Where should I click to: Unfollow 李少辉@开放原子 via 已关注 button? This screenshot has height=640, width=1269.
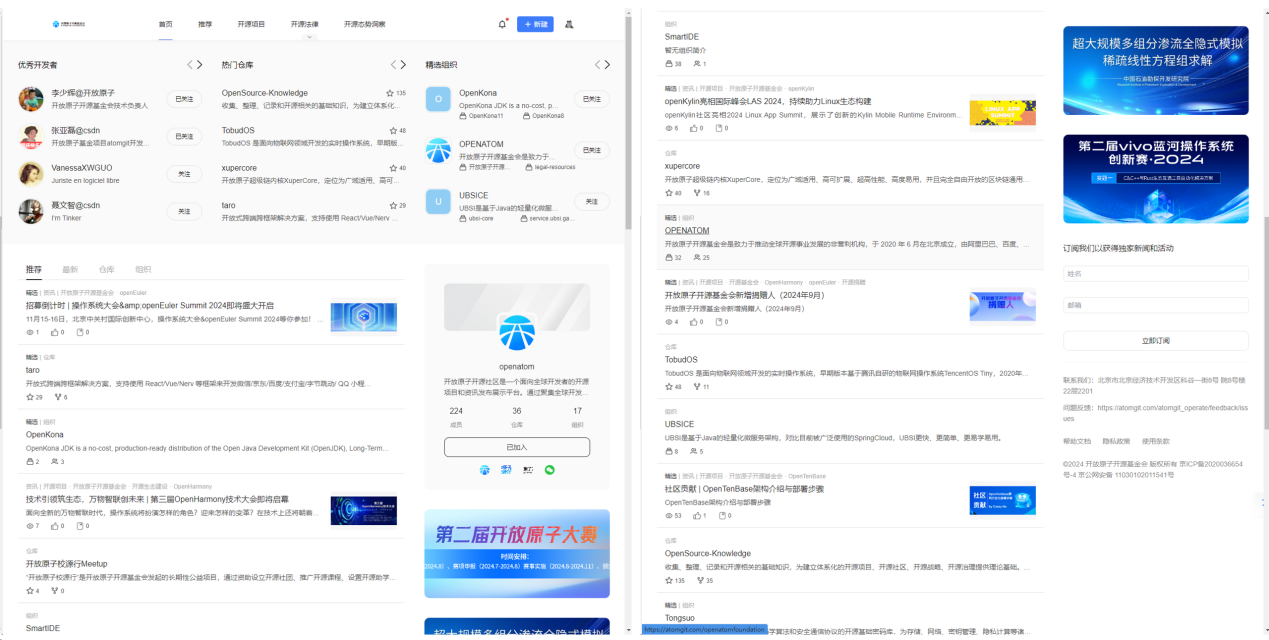pos(184,99)
